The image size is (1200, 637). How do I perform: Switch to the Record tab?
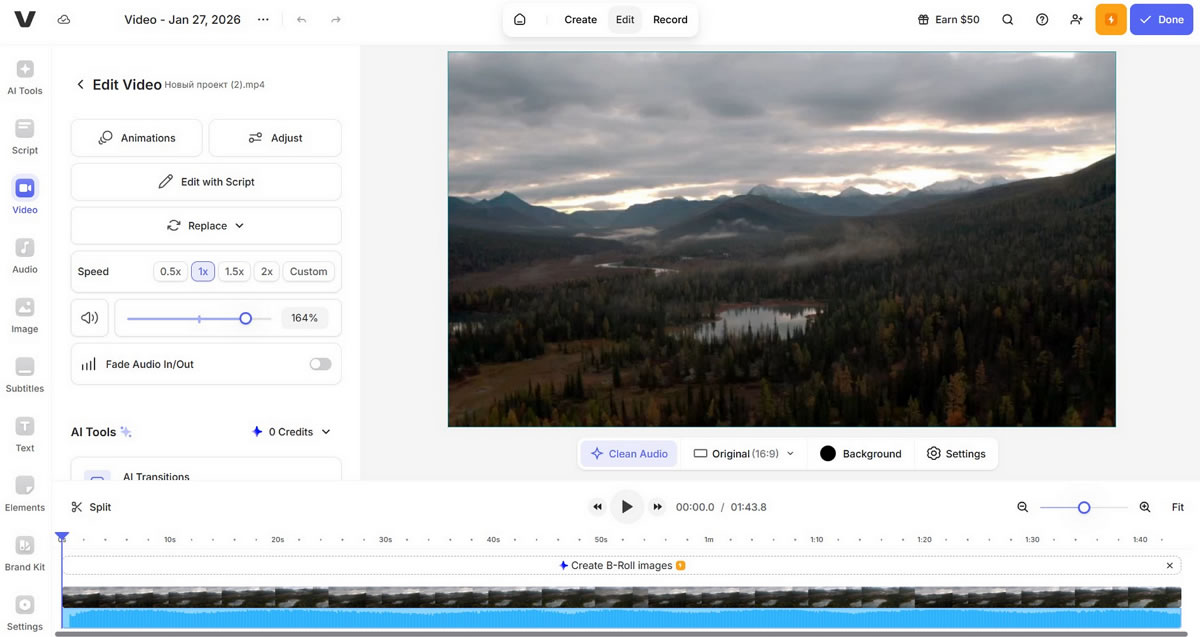pyautogui.click(x=670, y=20)
